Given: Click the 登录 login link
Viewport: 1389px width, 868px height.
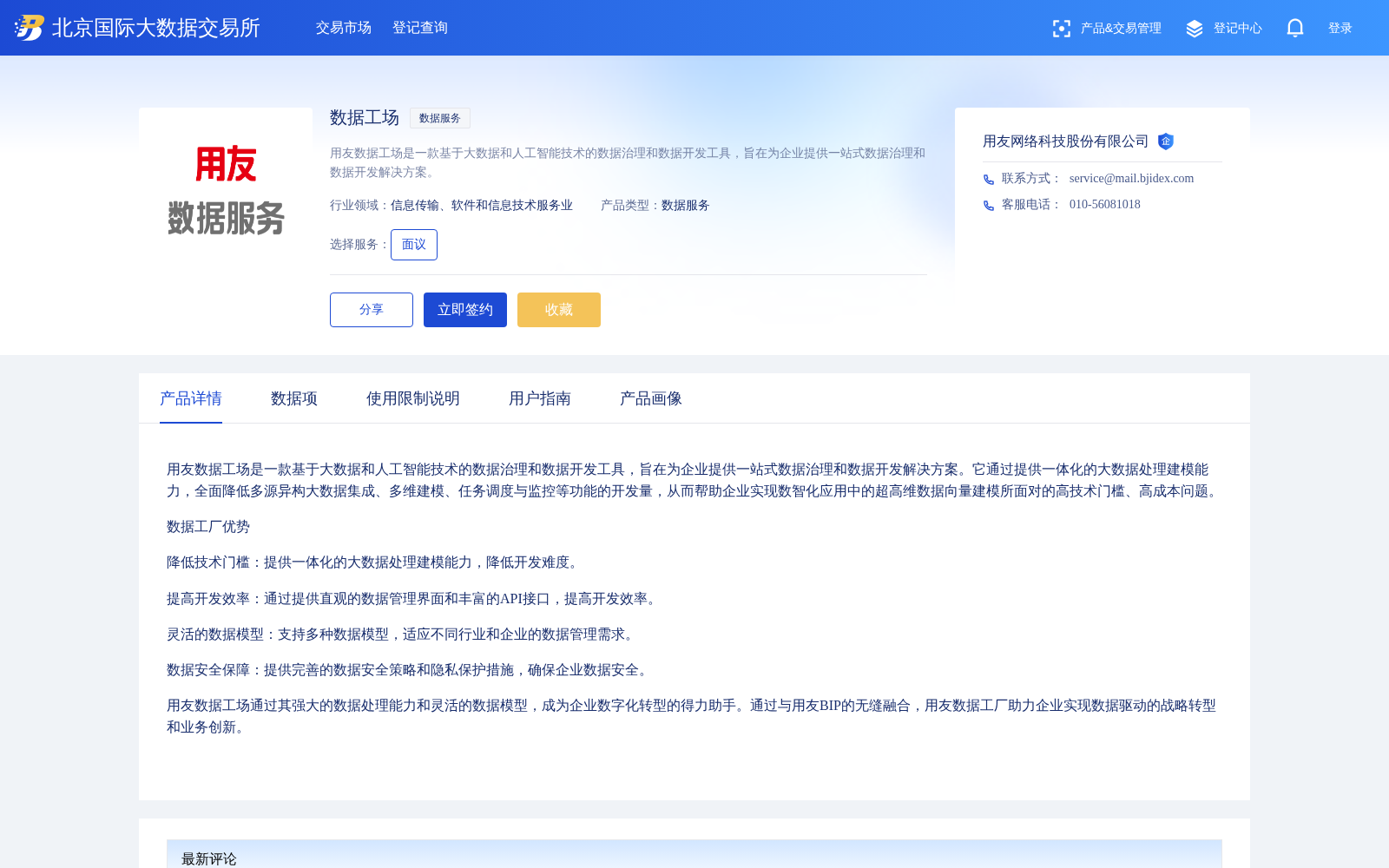Looking at the screenshot, I should [1340, 29].
